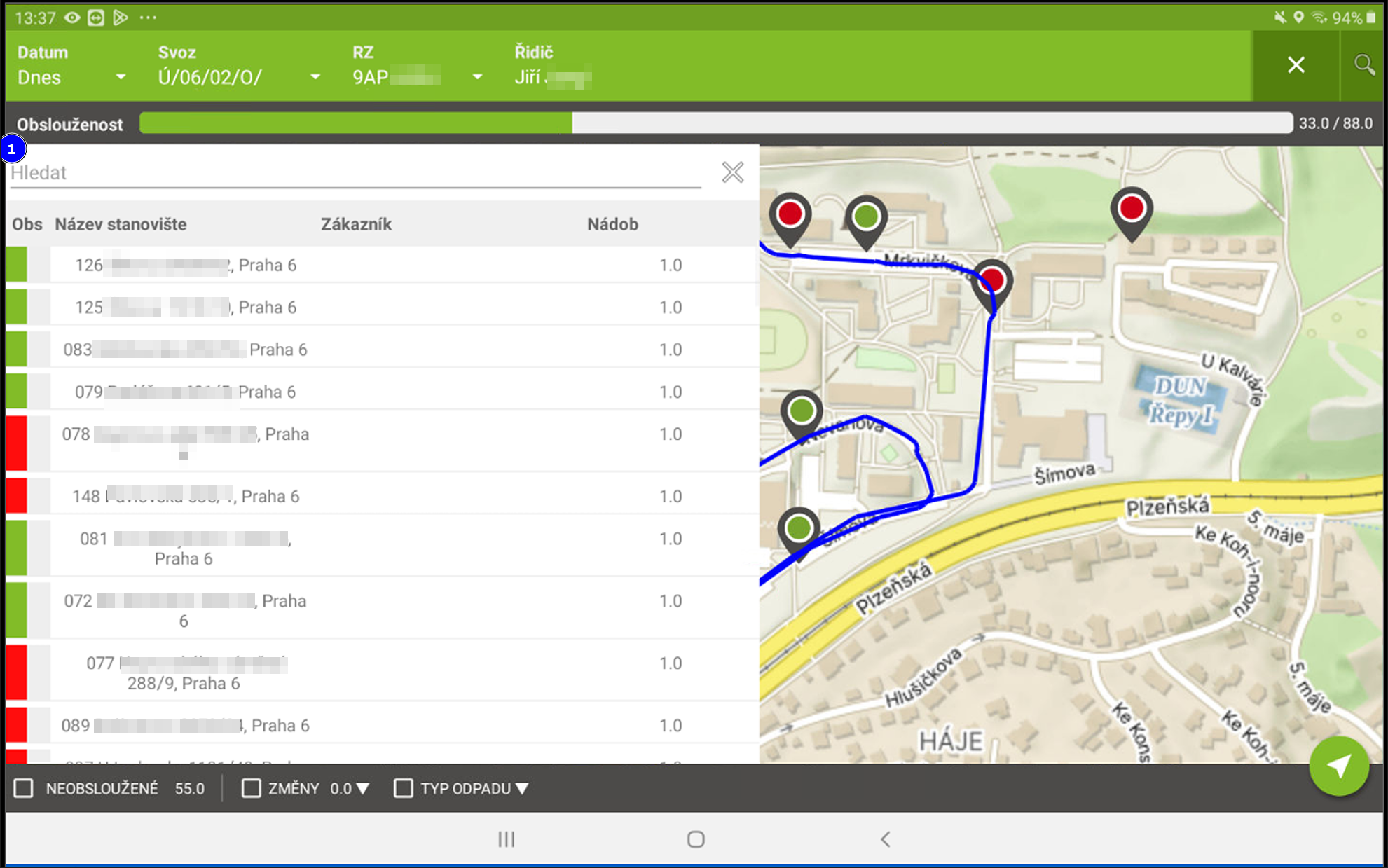The width and height of the screenshot is (1388, 868).
Task: Check the TYP ODPADU checkbox
Action: click(403, 788)
